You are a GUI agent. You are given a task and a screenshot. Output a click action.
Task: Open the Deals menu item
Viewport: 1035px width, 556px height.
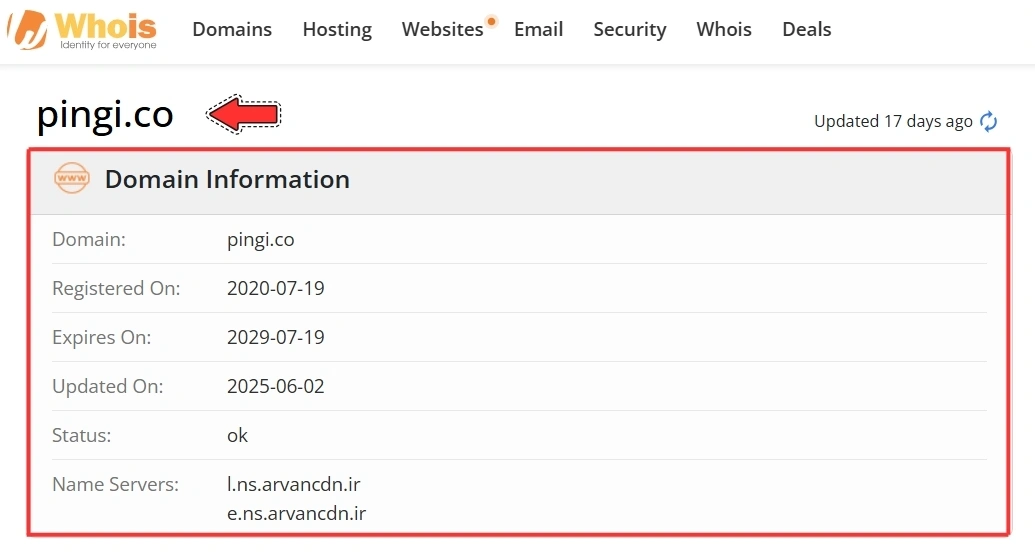pos(807,29)
